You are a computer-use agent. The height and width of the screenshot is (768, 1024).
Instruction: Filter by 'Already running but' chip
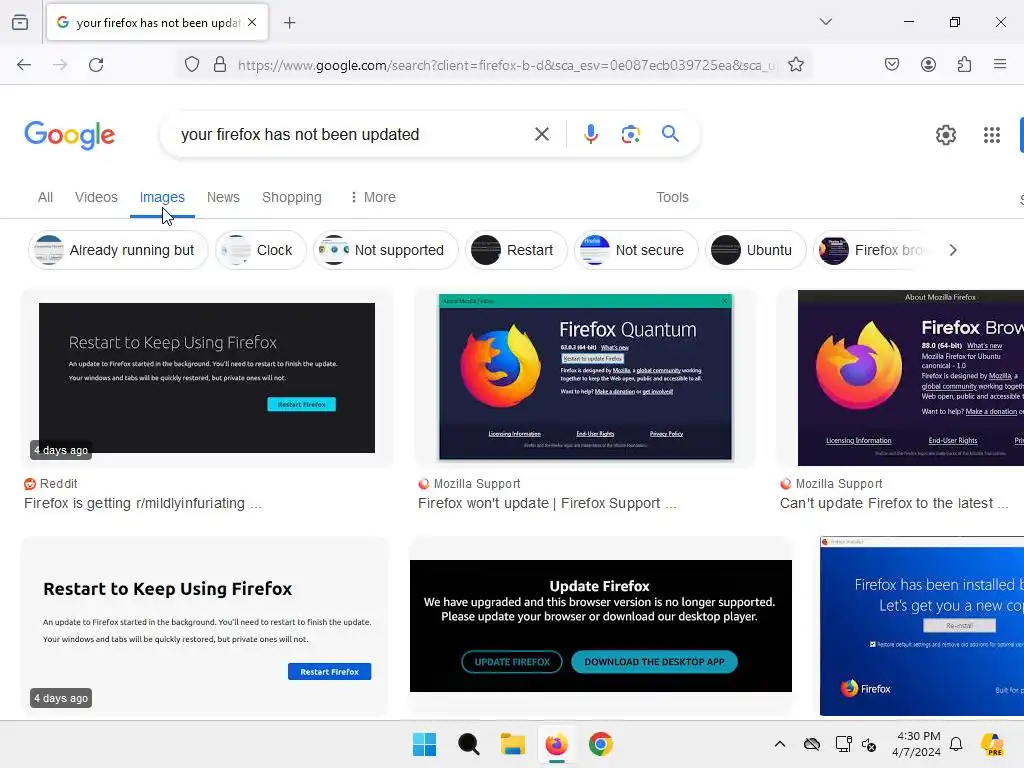(118, 250)
